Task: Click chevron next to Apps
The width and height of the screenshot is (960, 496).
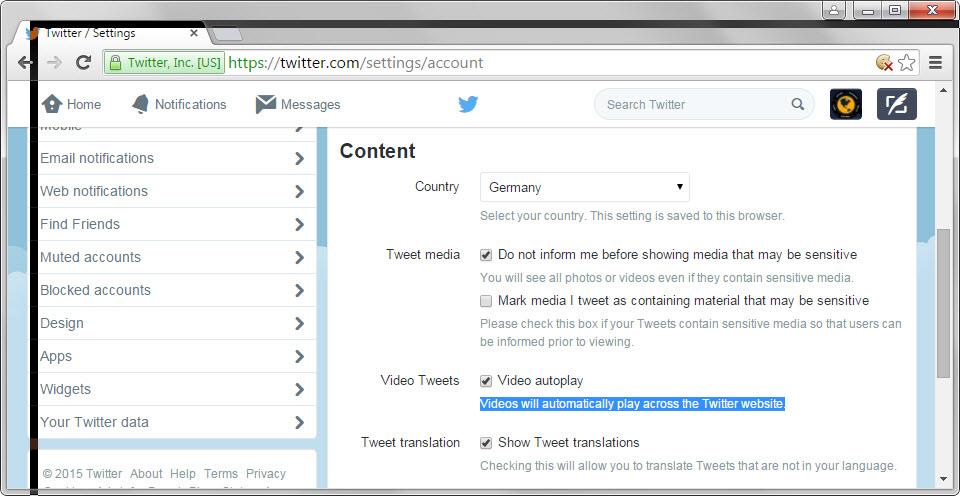Action: pyautogui.click(x=299, y=357)
